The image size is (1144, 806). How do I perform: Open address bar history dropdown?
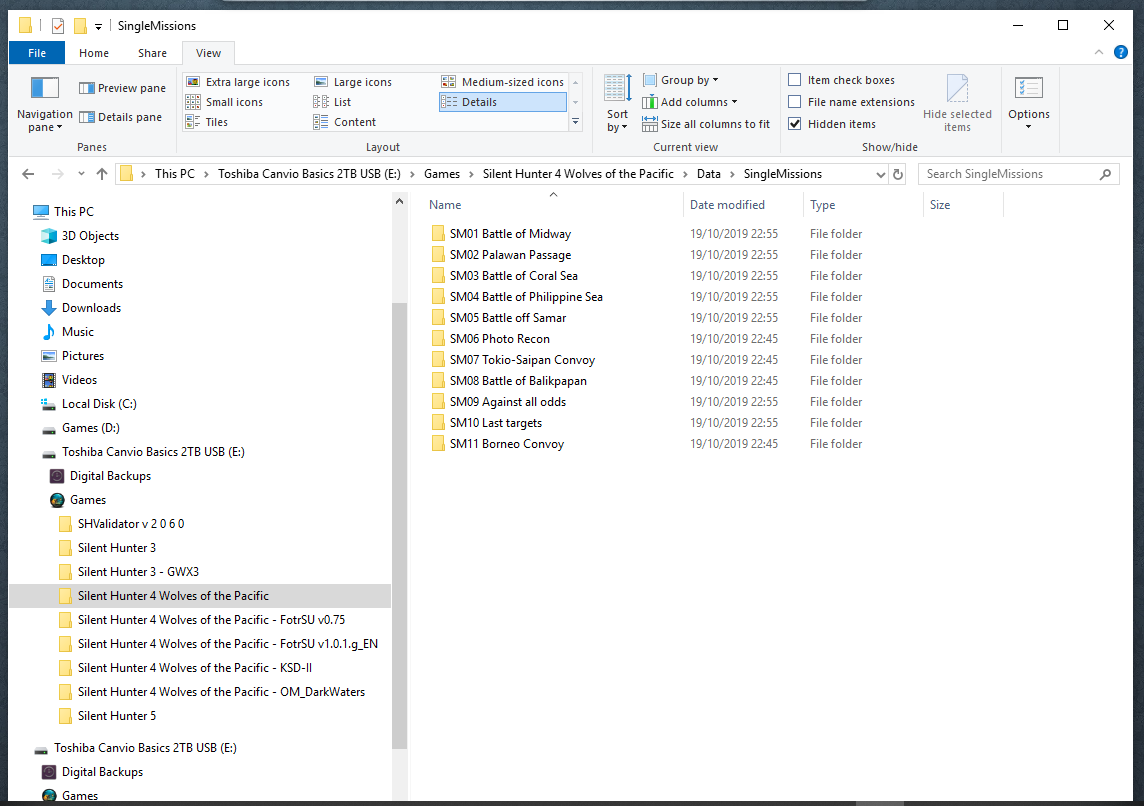point(881,174)
